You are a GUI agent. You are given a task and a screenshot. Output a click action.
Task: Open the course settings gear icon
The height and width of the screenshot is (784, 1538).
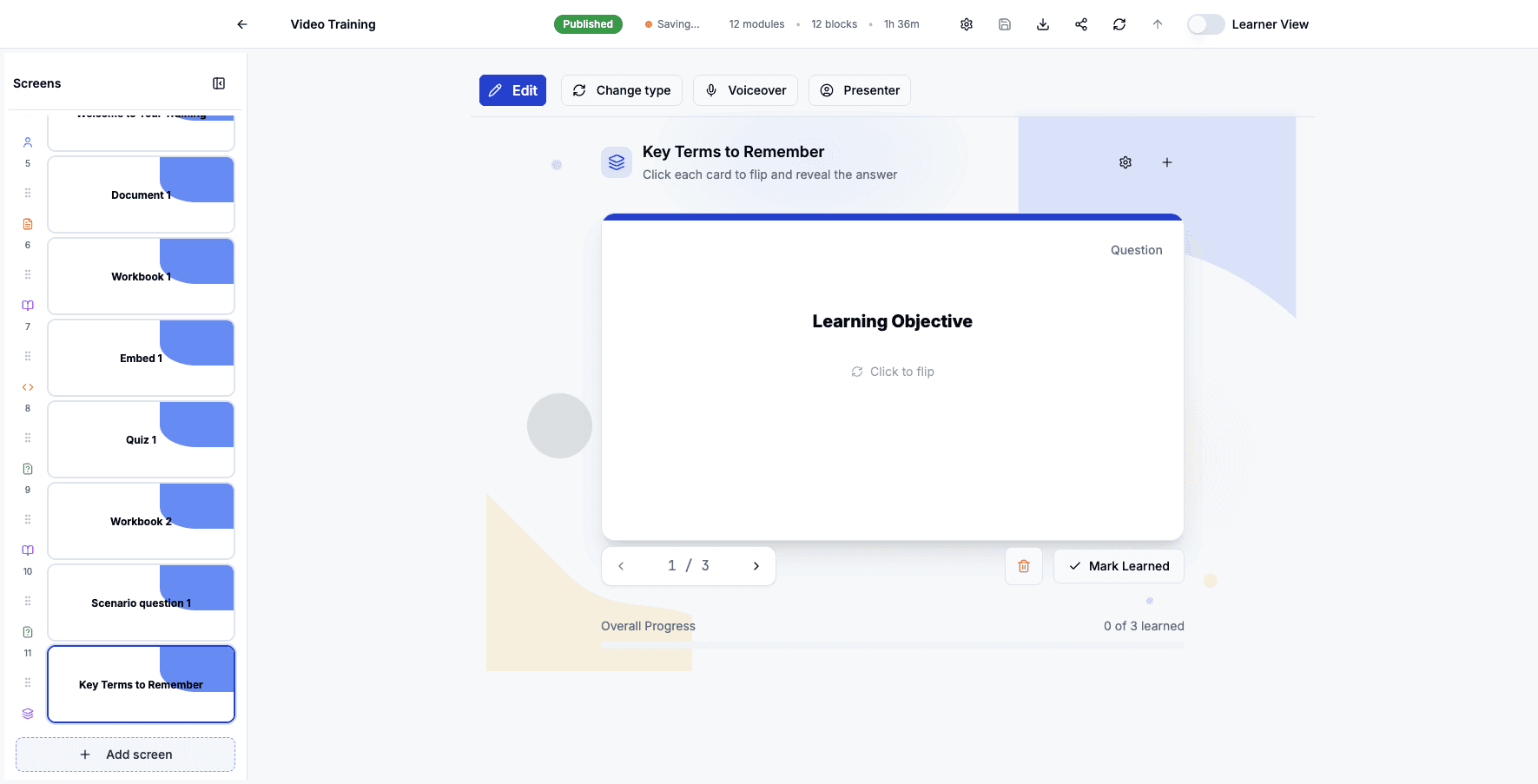pos(967,23)
